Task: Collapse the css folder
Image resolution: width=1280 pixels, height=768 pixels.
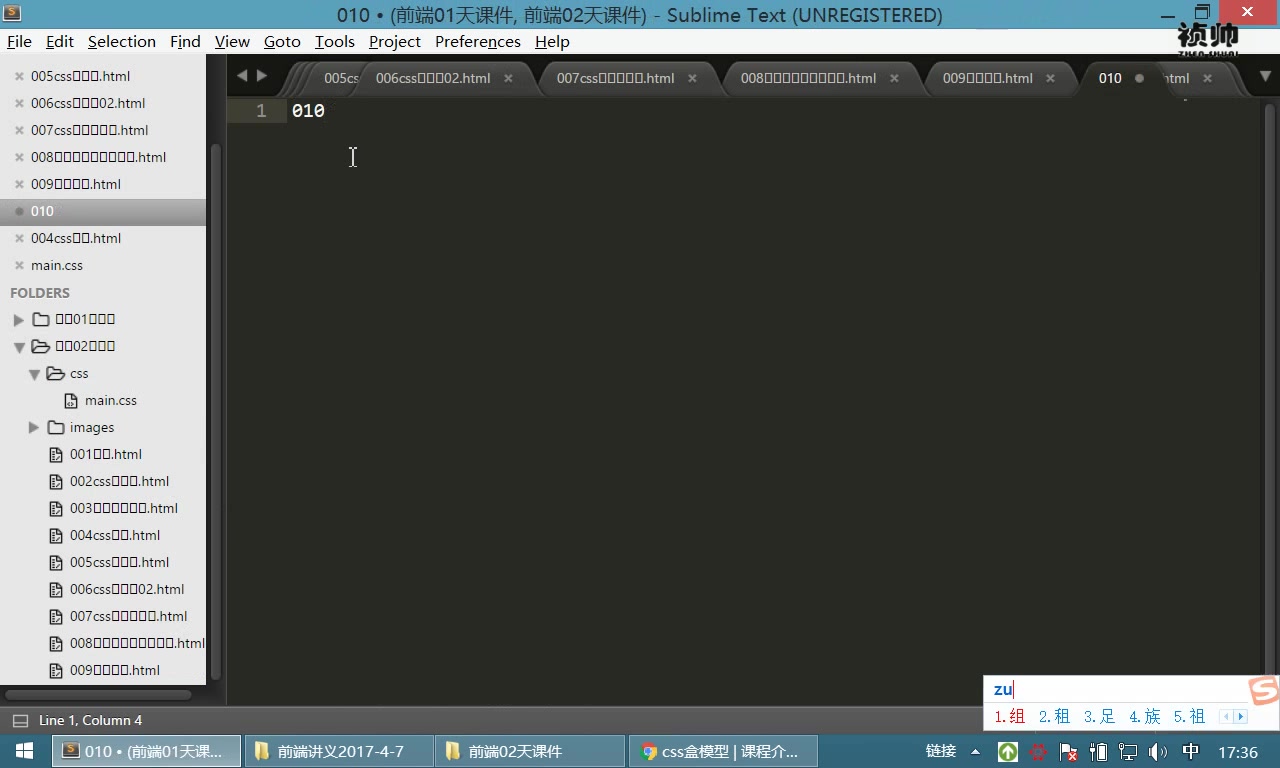Action: (34, 373)
